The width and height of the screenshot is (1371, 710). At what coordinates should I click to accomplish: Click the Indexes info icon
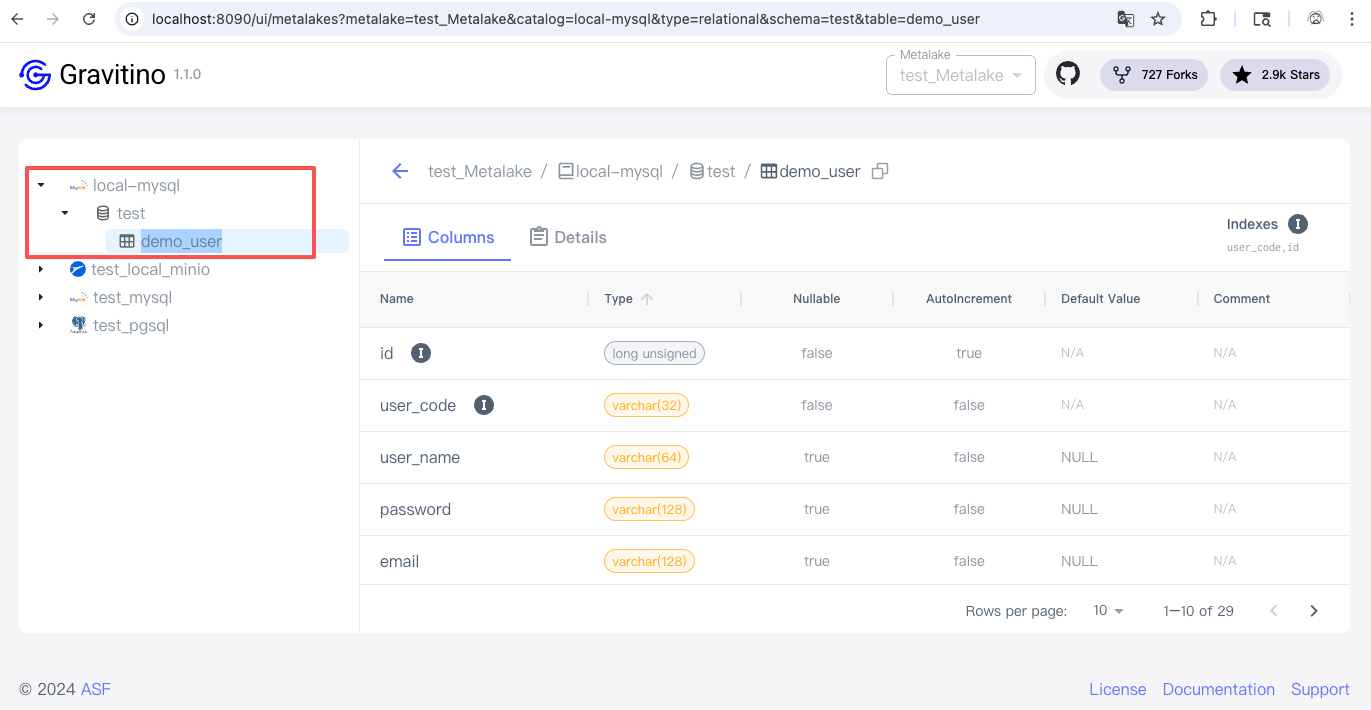tap(1297, 224)
